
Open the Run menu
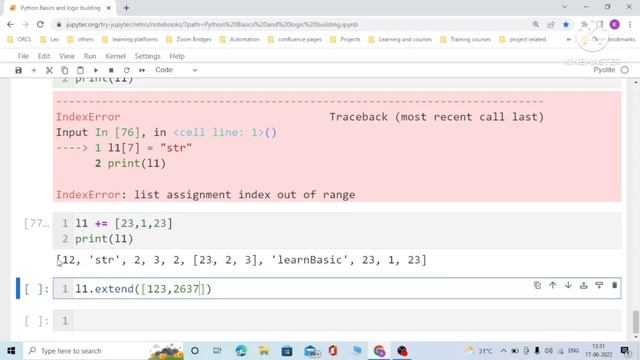tap(90, 56)
